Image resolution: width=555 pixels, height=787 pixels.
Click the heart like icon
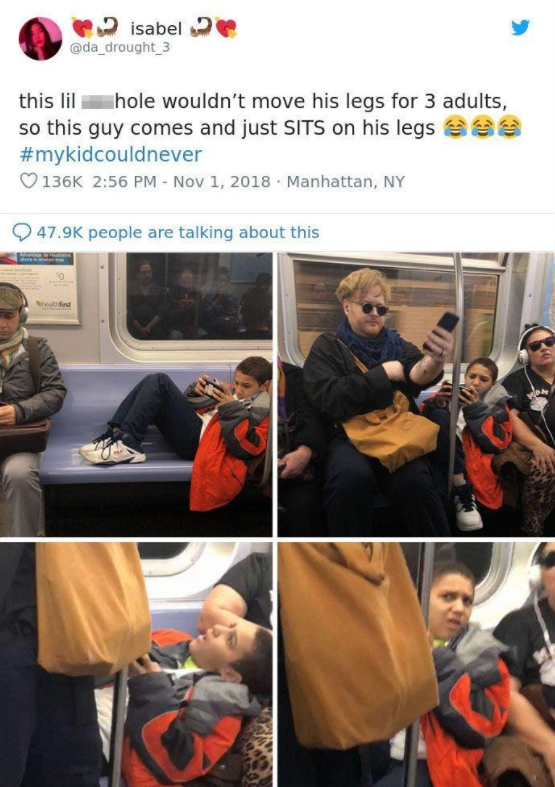tap(29, 181)
